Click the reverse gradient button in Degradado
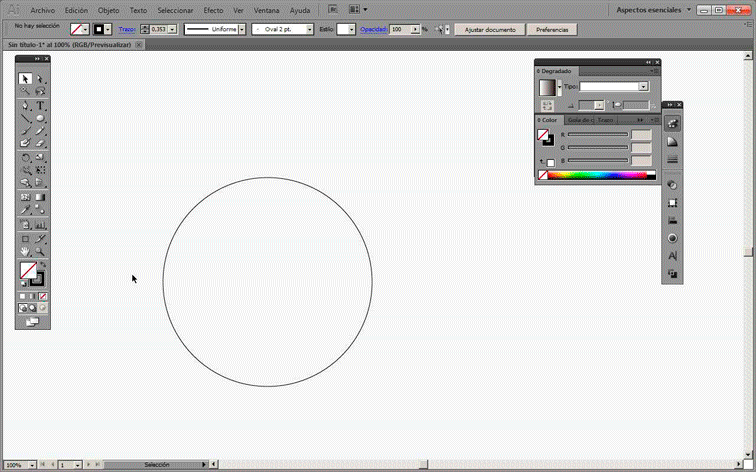The height and width of the screenshot is (472, 756). tap(547, 105)
